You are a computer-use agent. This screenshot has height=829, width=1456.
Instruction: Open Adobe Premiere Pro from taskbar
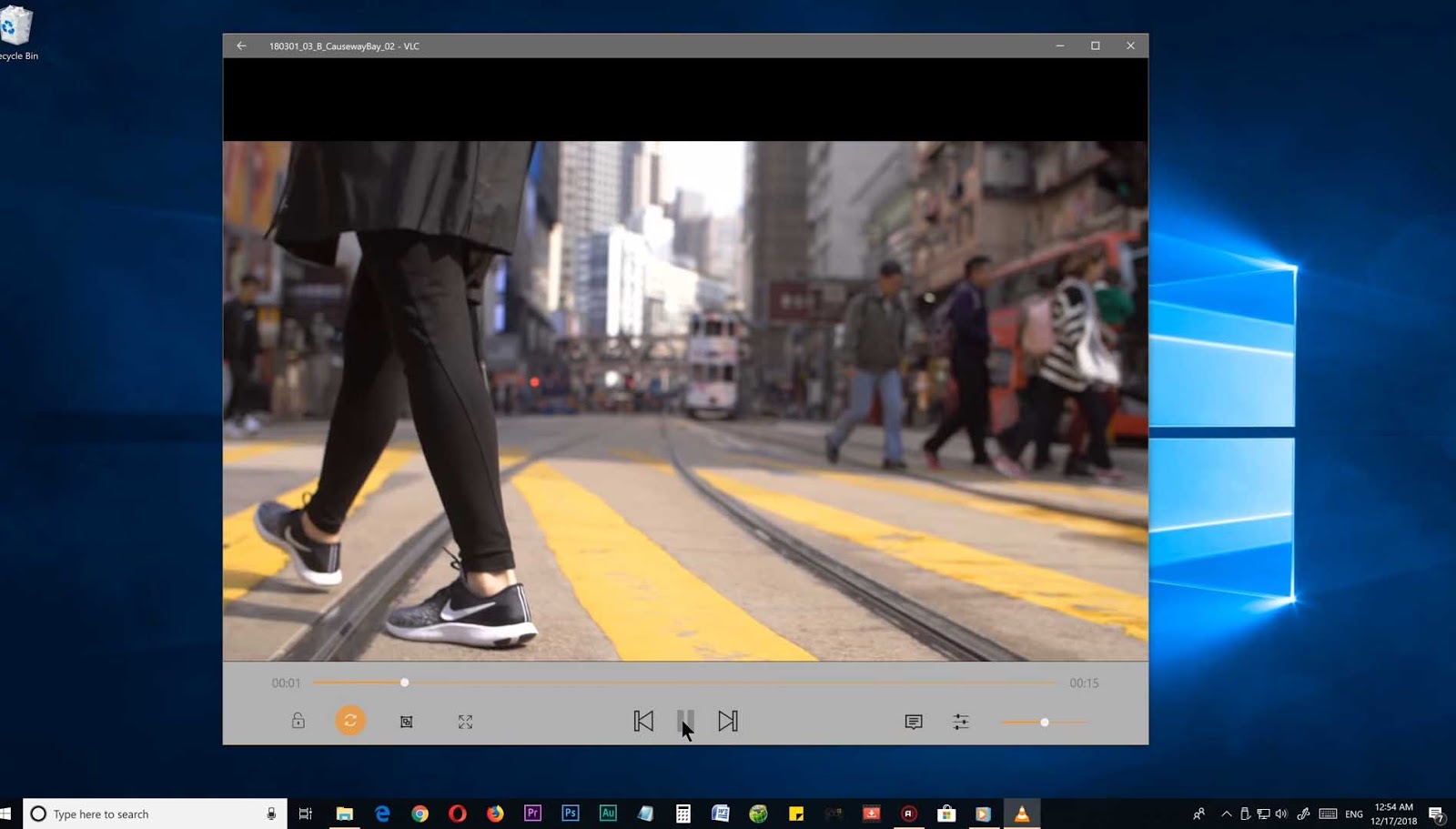coord(532,814)
